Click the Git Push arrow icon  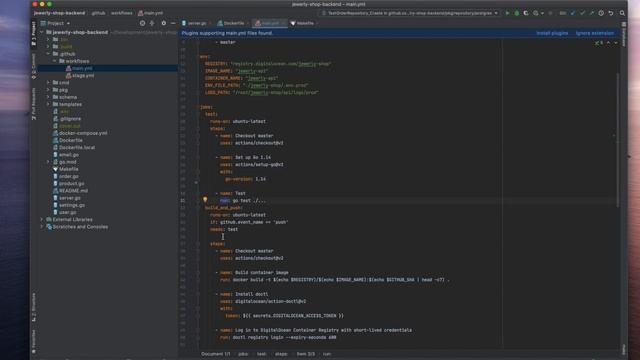[591, 13]
